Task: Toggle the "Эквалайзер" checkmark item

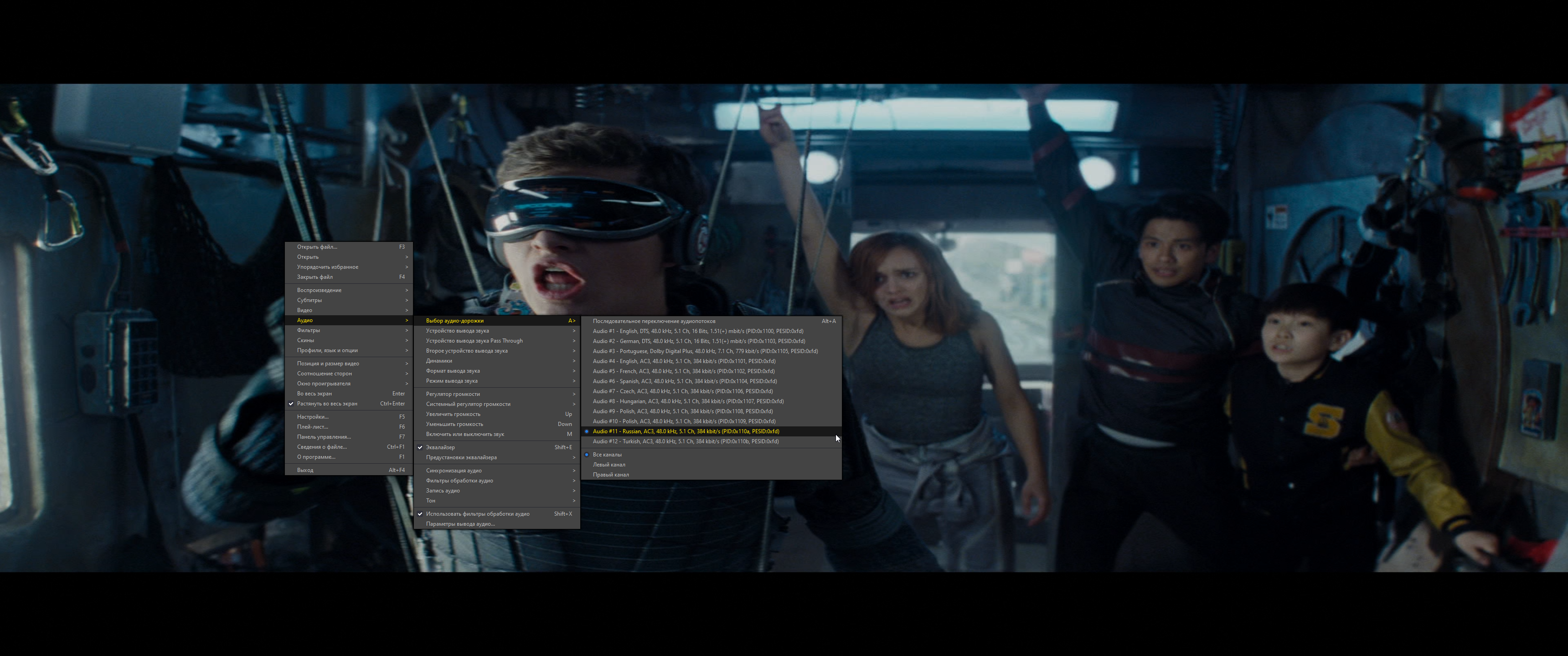Action: point(497,447)
